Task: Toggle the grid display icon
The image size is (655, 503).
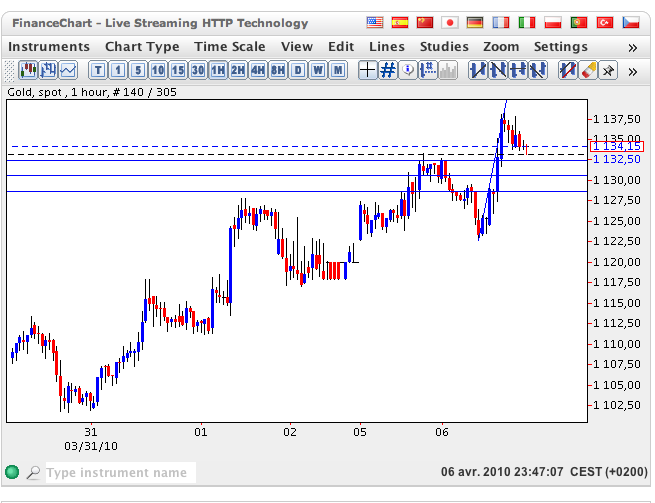Action: pos(388,69)
